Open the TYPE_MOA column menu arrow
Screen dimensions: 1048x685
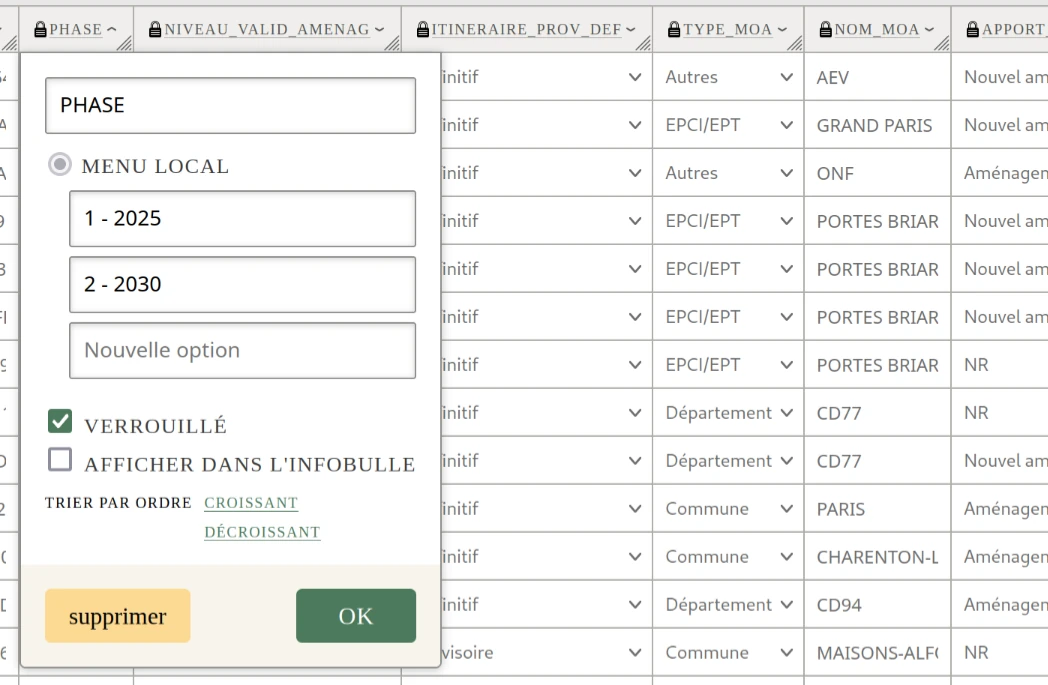click(781, 30)
